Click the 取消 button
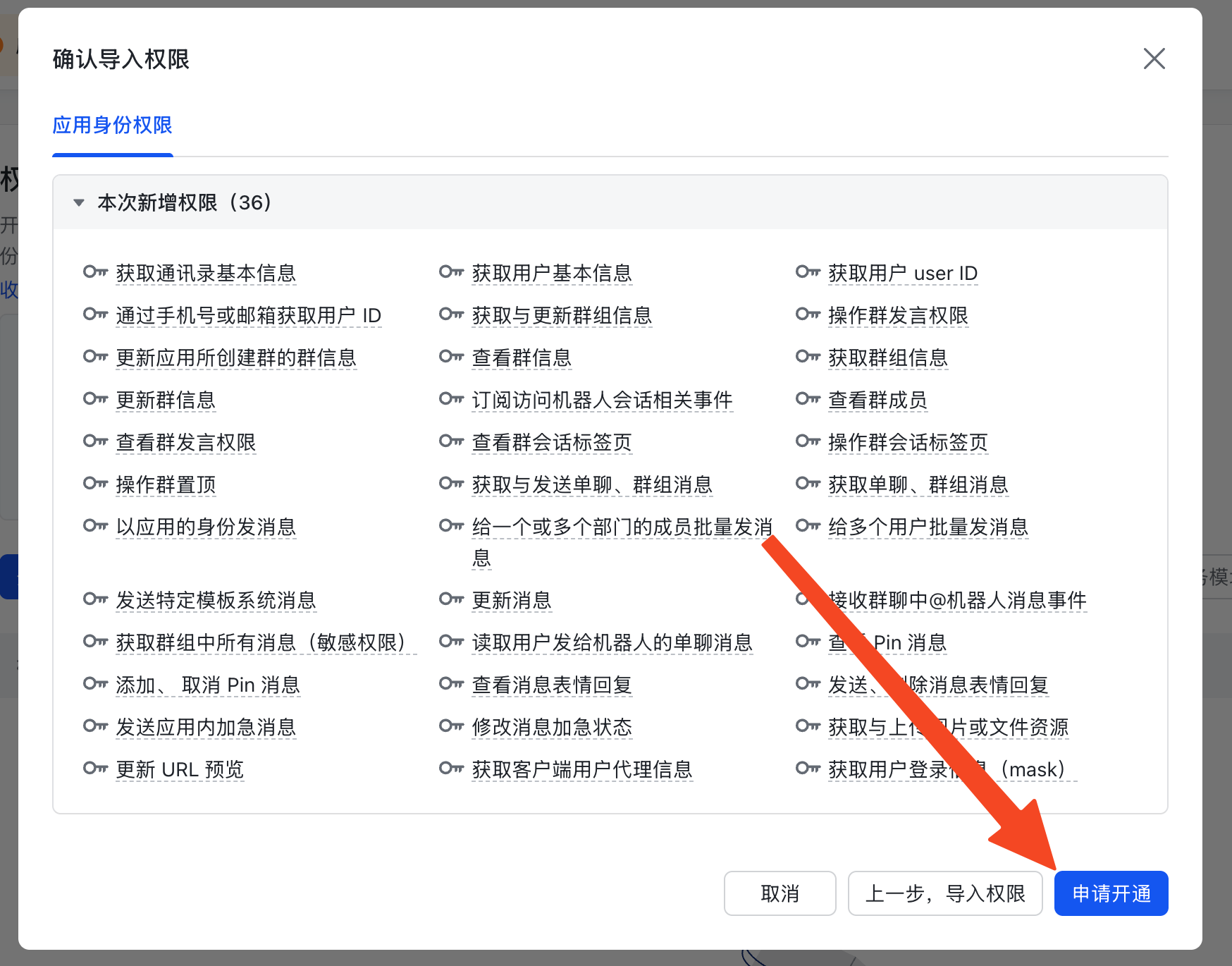 point(780,893)
